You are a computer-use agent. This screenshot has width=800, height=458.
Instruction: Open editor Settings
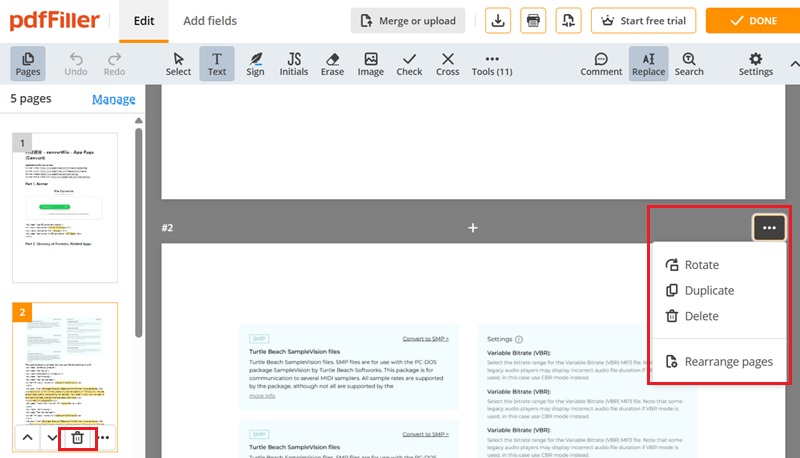[x=756, y=64]
